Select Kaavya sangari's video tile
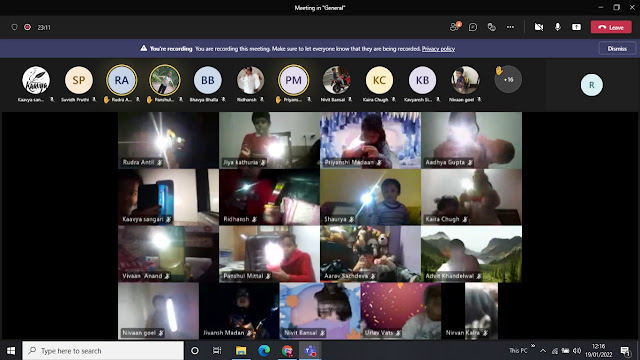 (169, 197)
